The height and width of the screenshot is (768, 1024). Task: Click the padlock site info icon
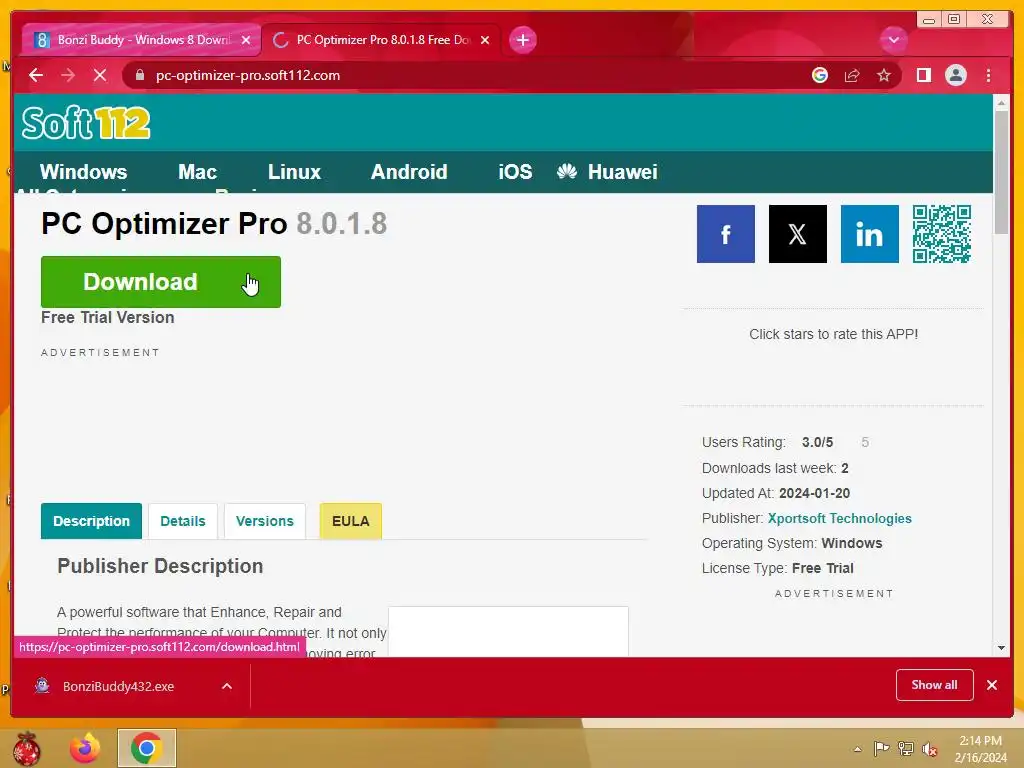click(139, 75)
